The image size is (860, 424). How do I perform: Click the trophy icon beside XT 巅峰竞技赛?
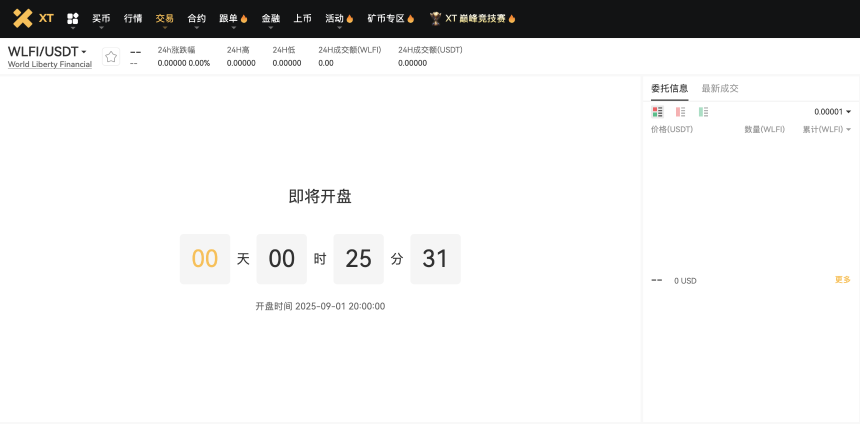435,18
